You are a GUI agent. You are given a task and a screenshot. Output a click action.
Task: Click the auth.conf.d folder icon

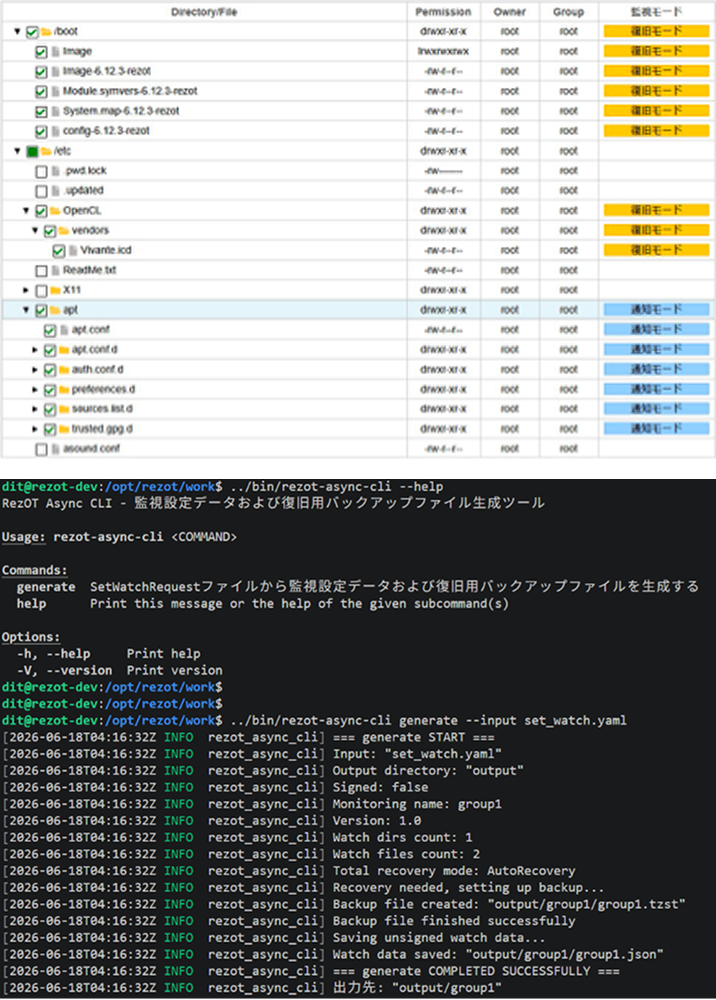[64, 369]
